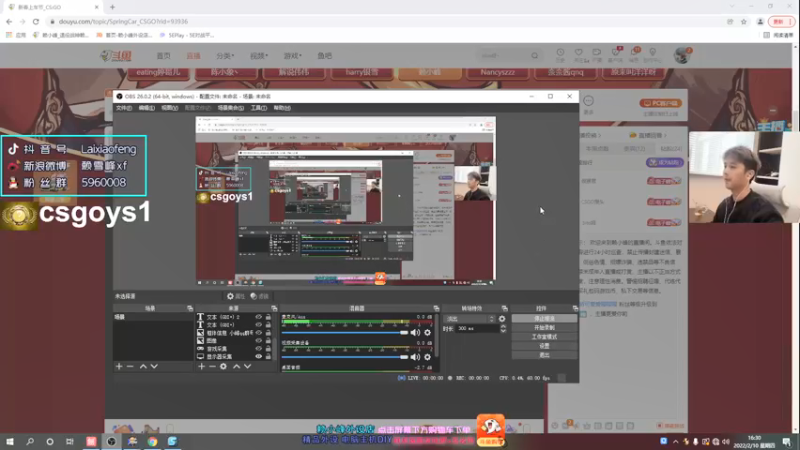Pop out the sources dock panel

tap(274, 308)
